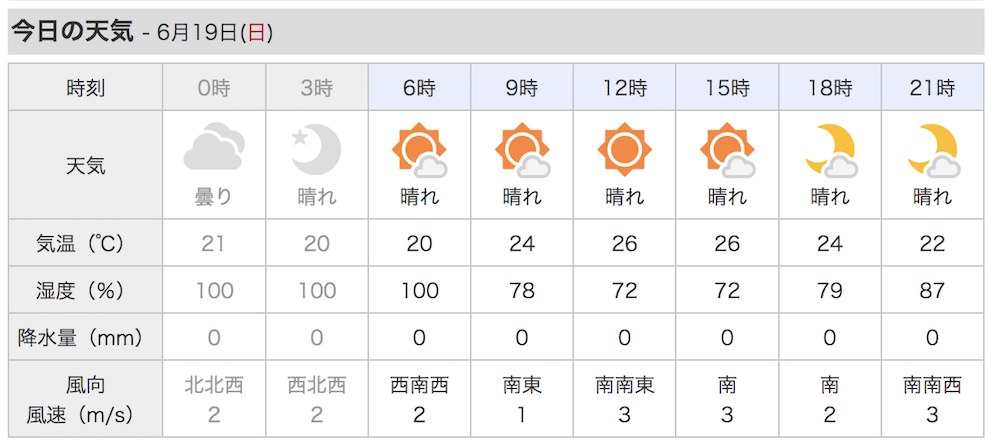Click the 時刻 header cell
This screenshot has width=1000, height=444.
coord(85,87)
